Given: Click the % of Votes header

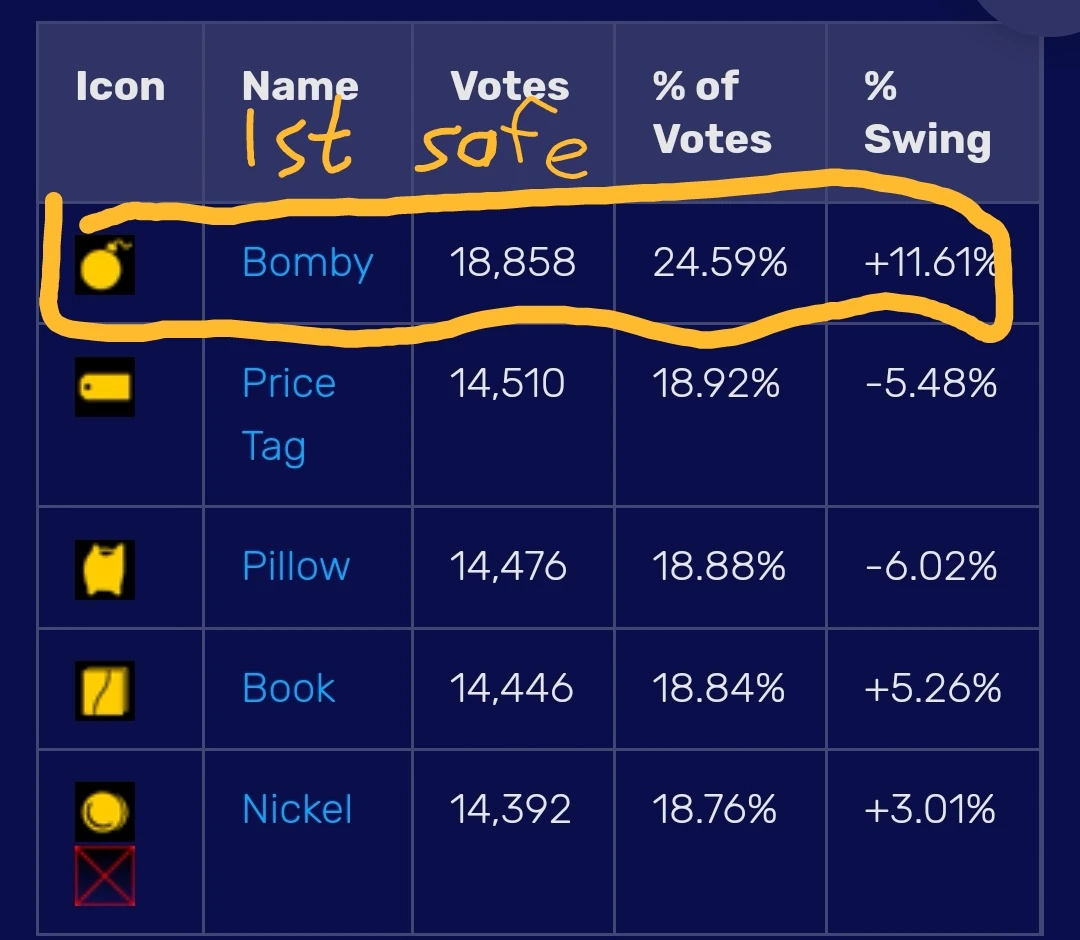Looking at the screenshot, I should click(712, 112).
